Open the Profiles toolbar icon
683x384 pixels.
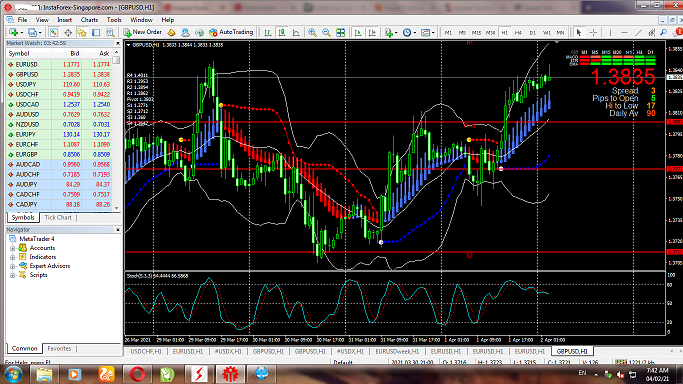tap(32, 32)
